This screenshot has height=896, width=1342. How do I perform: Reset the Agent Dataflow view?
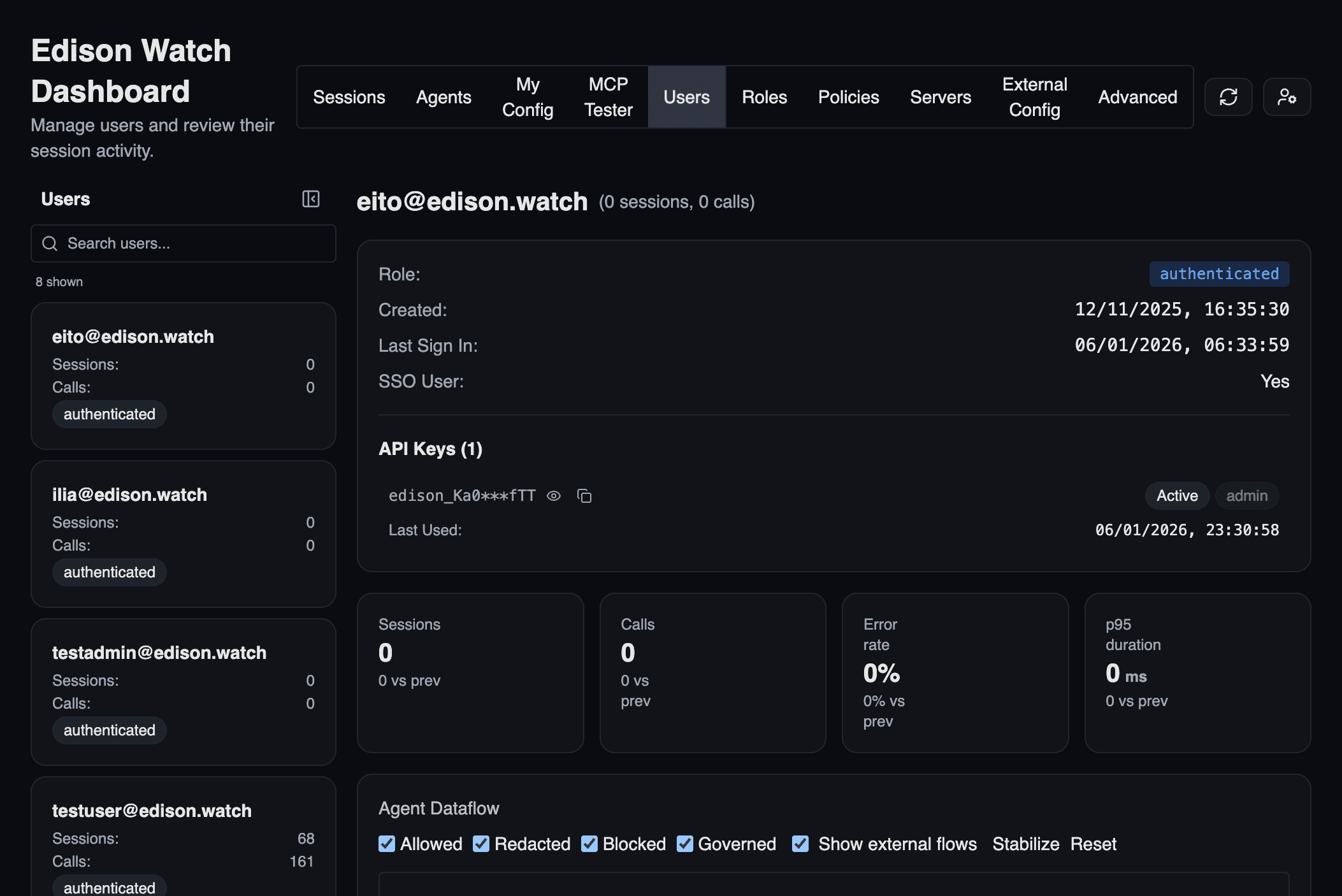click(1093, 844)
